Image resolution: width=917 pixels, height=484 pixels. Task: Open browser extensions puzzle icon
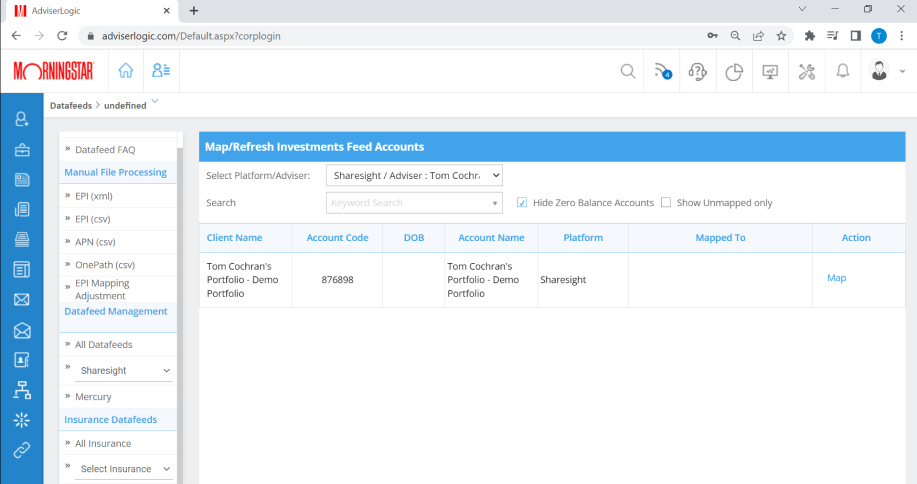[809, 36]
